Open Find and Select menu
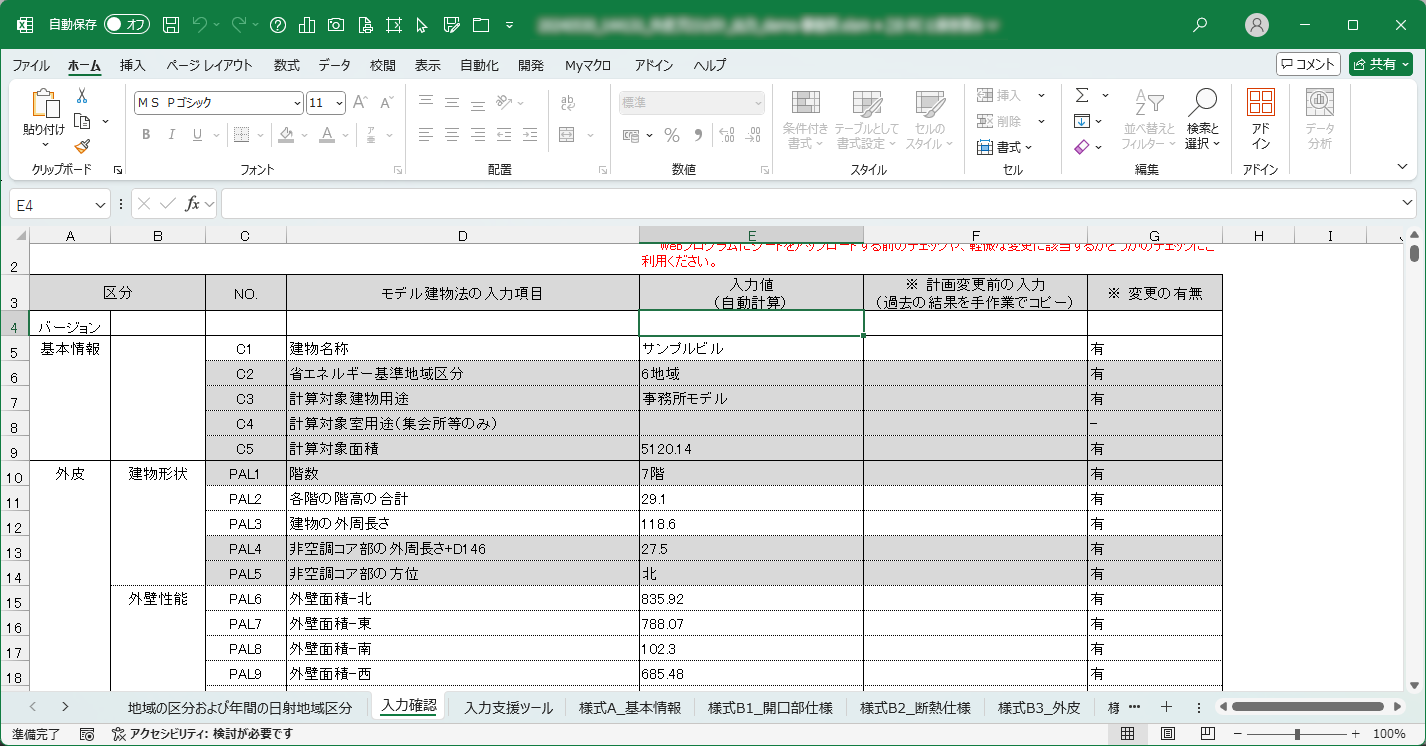The width and height of the screenshot is (1426, 746). point(1203,120)
